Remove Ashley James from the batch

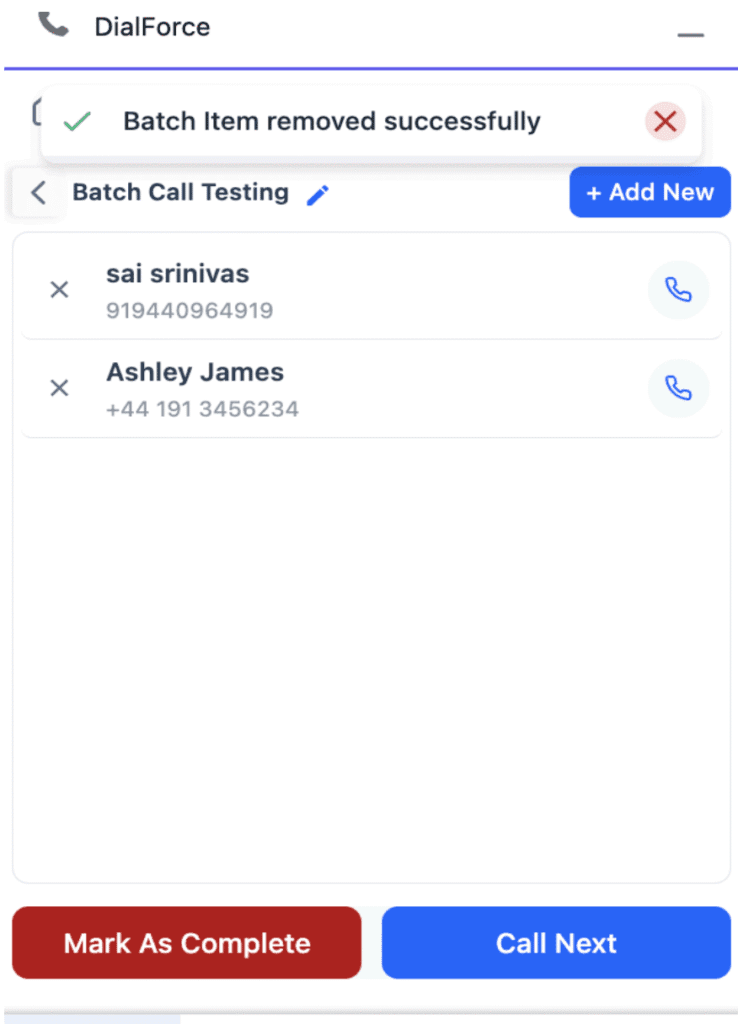pos(59,388)
